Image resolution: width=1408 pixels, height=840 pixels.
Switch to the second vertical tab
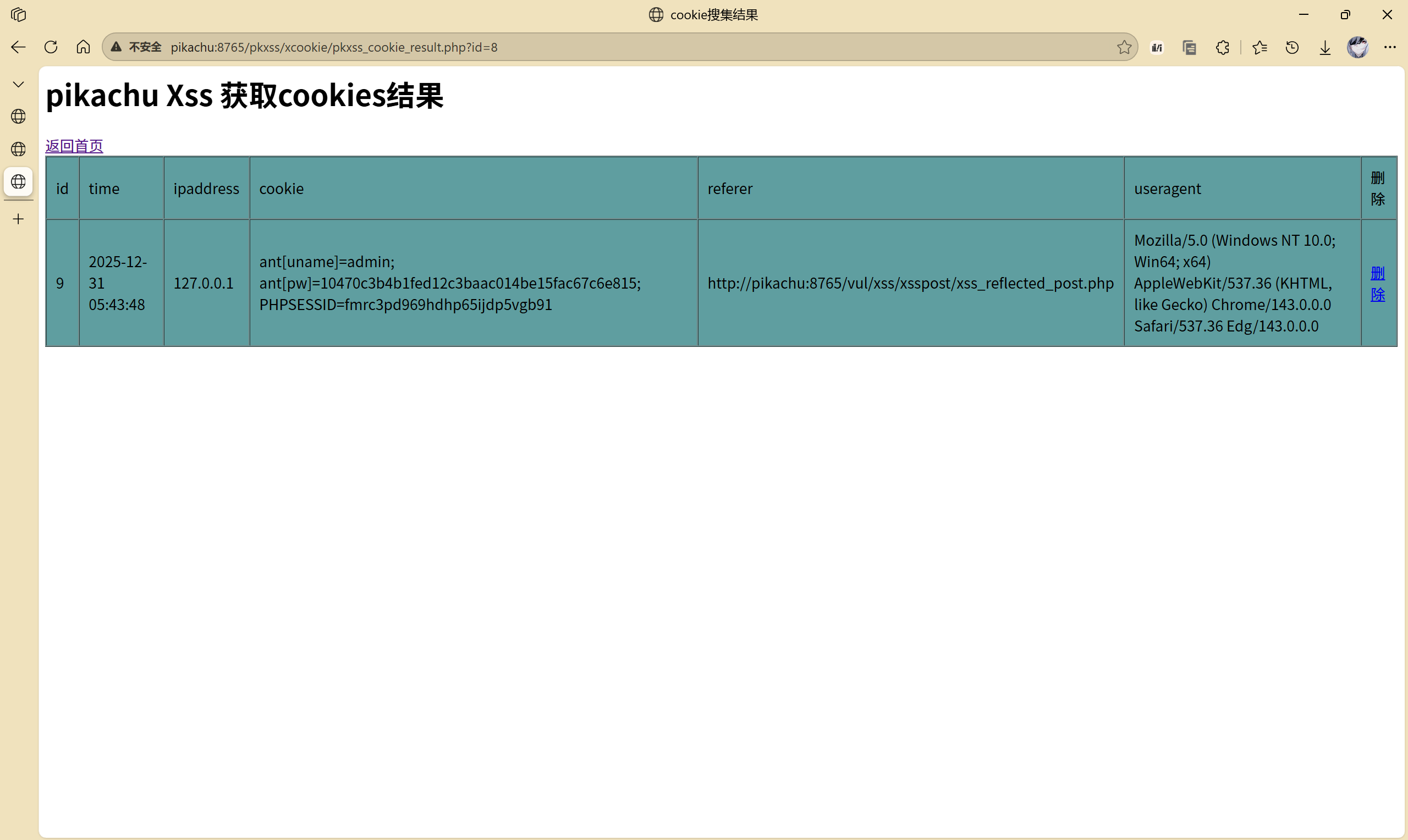18,149
